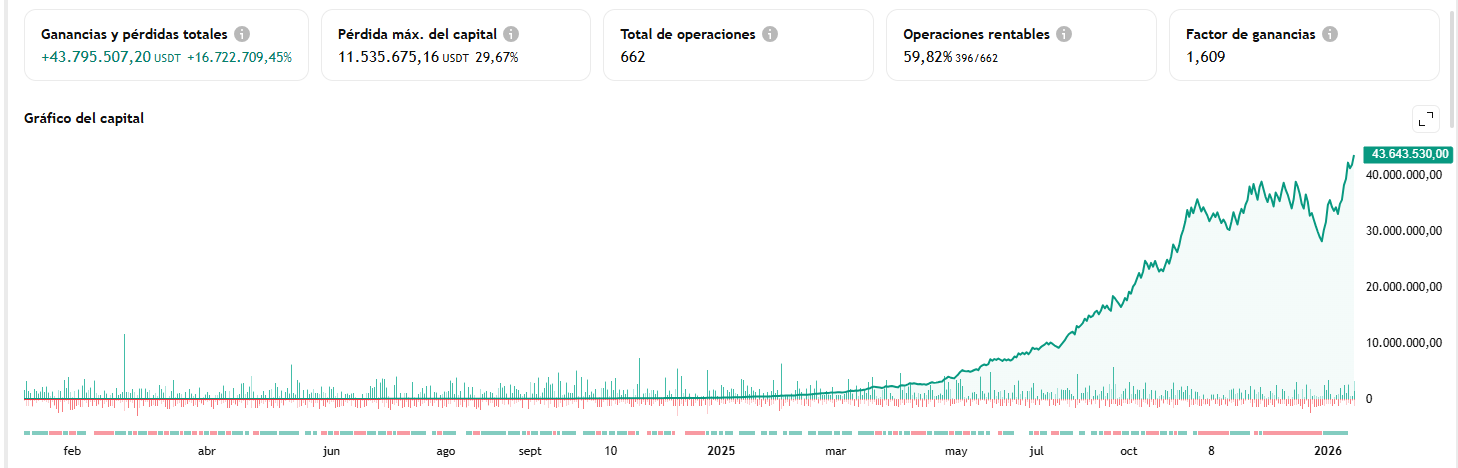This screenshot has height=468, width=1458.
Task: Click info icon beside Total de operaciones
Action: click(x=770, y=34)
